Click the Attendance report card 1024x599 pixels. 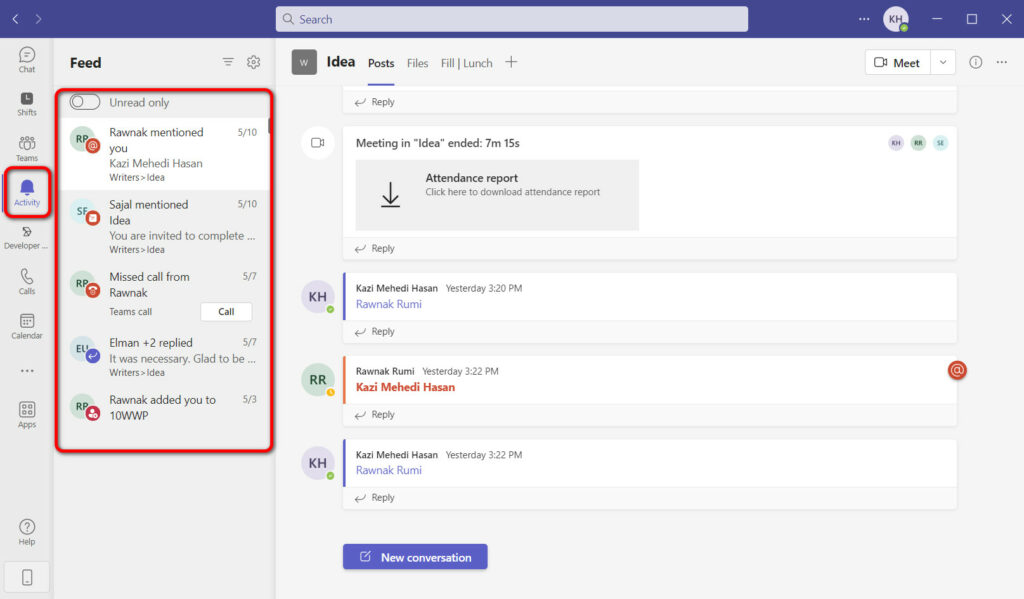coord(497,195)
